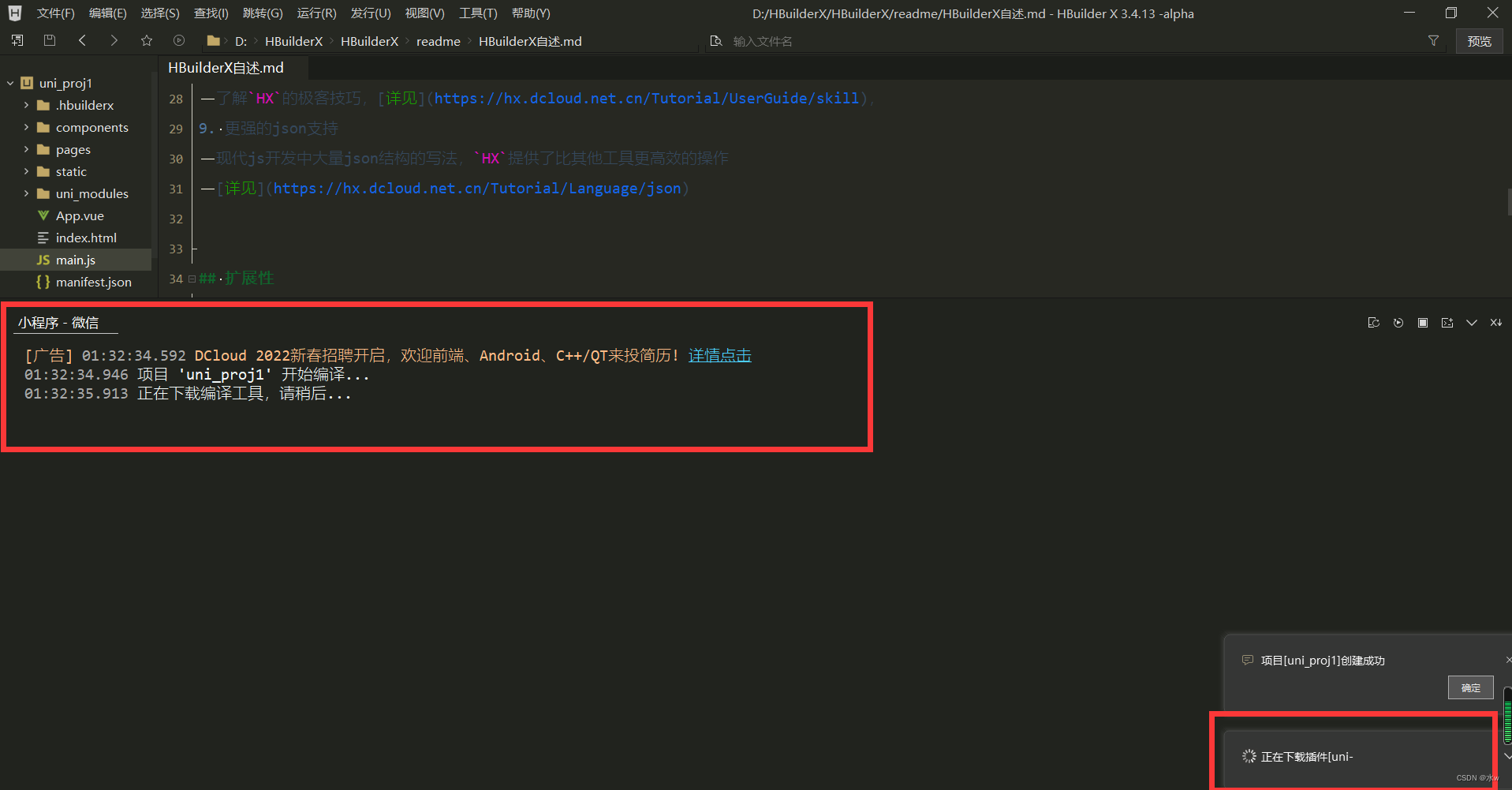Click the Vue icon beside App.vue
Image resolution: width=1512 pixels, height=790 pixels.
pos(43,215)
